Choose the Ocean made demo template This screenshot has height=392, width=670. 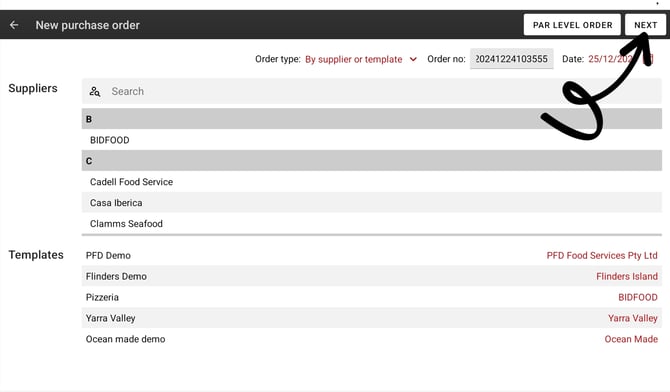[125, 339]
